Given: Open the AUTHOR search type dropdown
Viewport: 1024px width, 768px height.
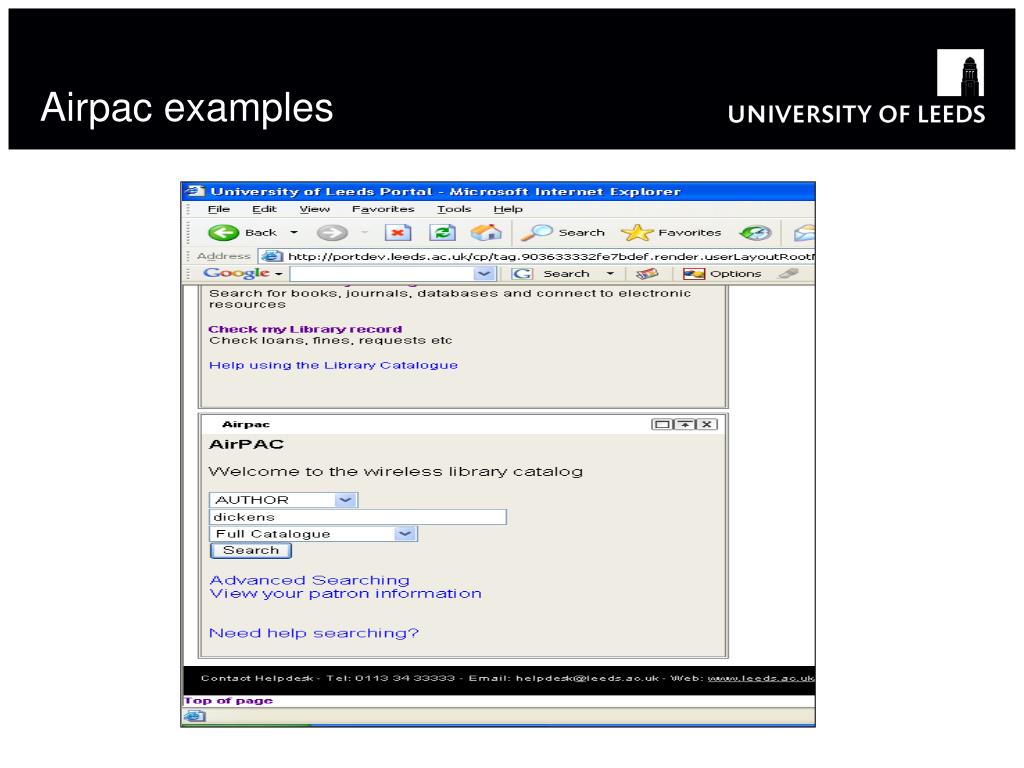Looking at the screenshot, I should (345, 500).
